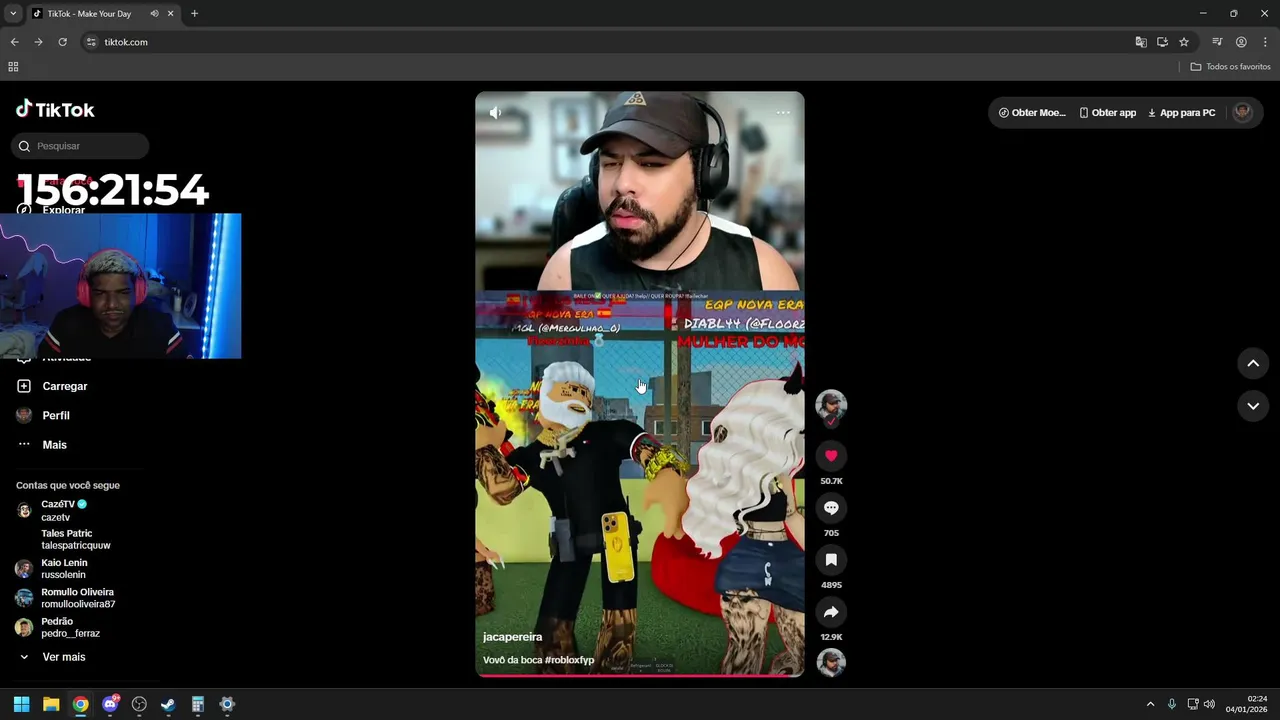
Task: Show hidden system tray icons
Action: click(x=1150, y=704)
